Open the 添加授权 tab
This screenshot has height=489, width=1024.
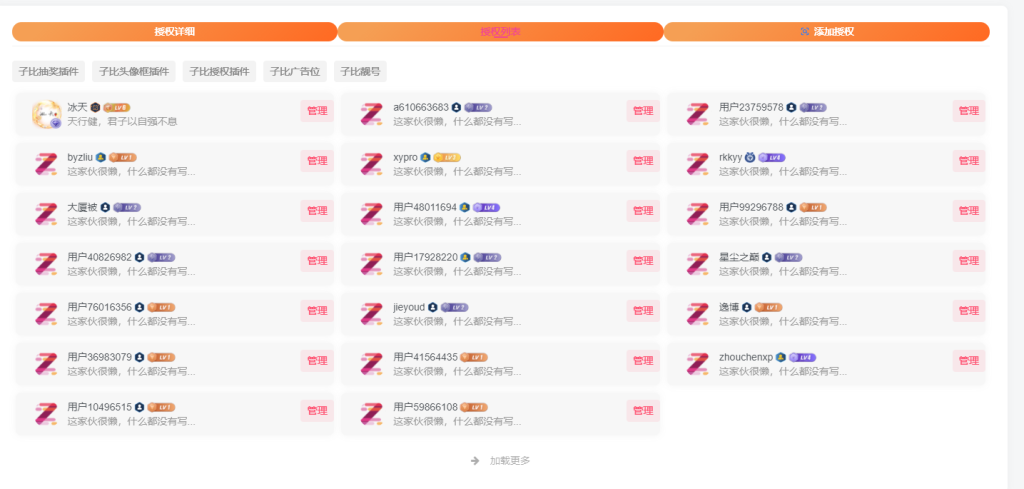[827, 31]
